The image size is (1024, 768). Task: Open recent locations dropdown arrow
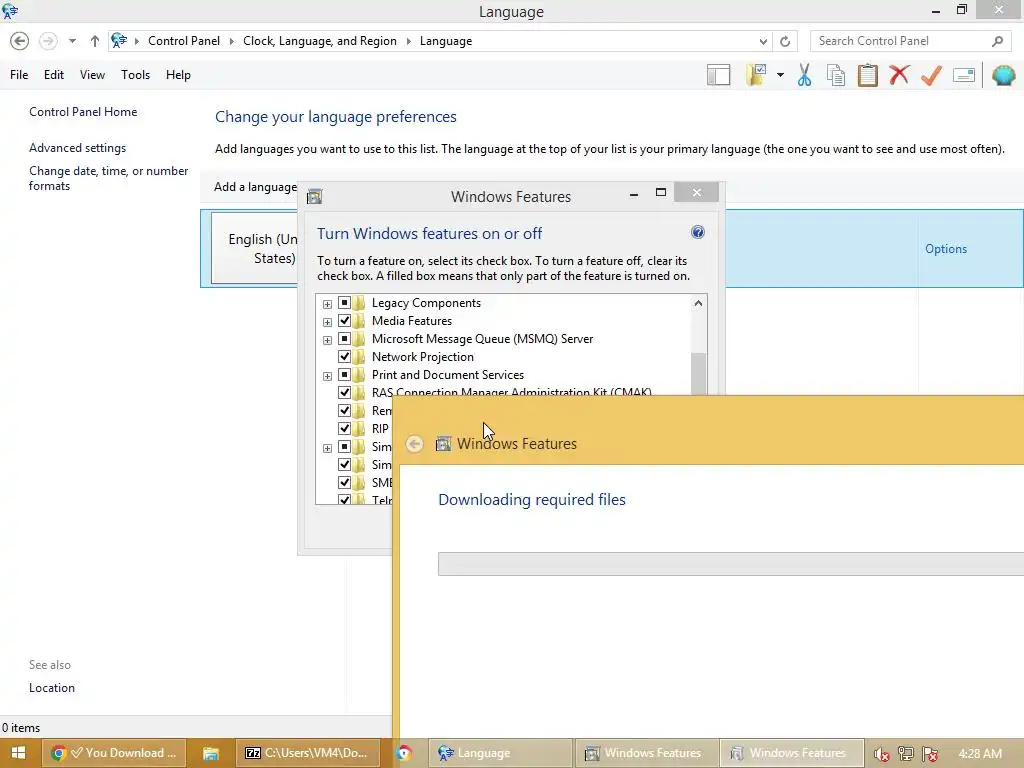click(72, 41)
